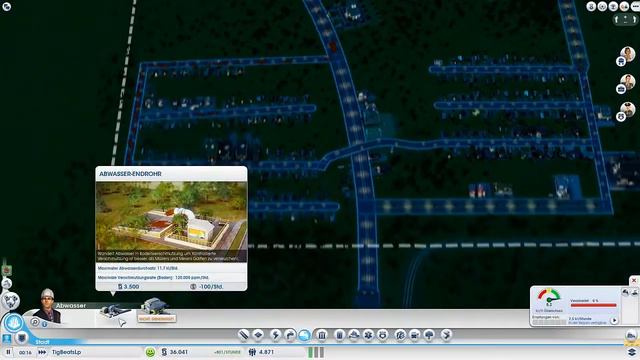Click the red Verarbeitet progress bar

coord(593,305)
